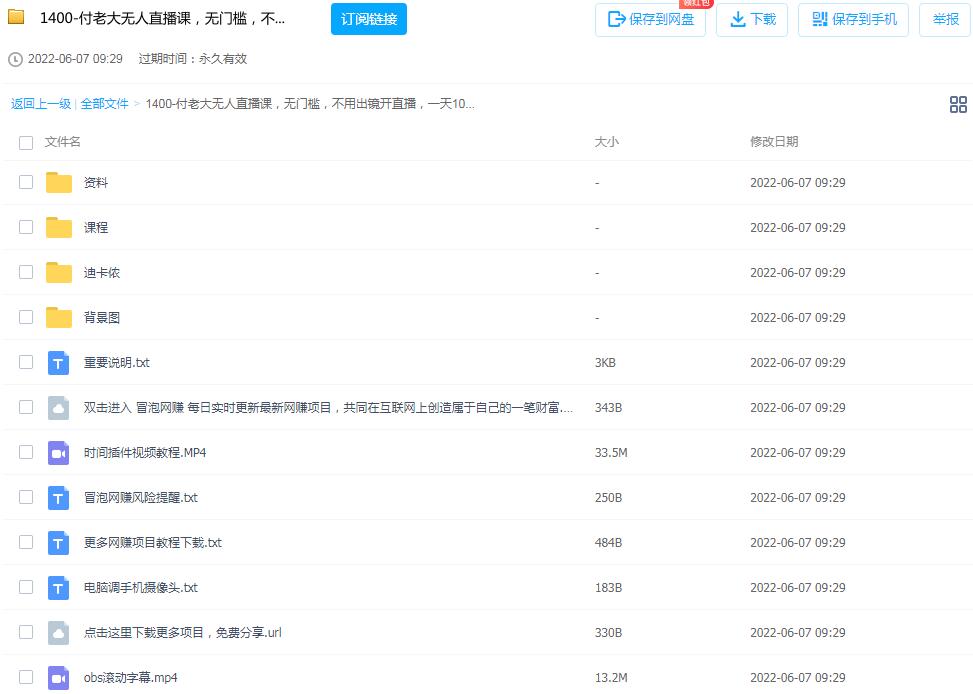The image size is (973, 694).
Task: Open file 更多网赚项目教程下载.txt
Action: (153, 543)
